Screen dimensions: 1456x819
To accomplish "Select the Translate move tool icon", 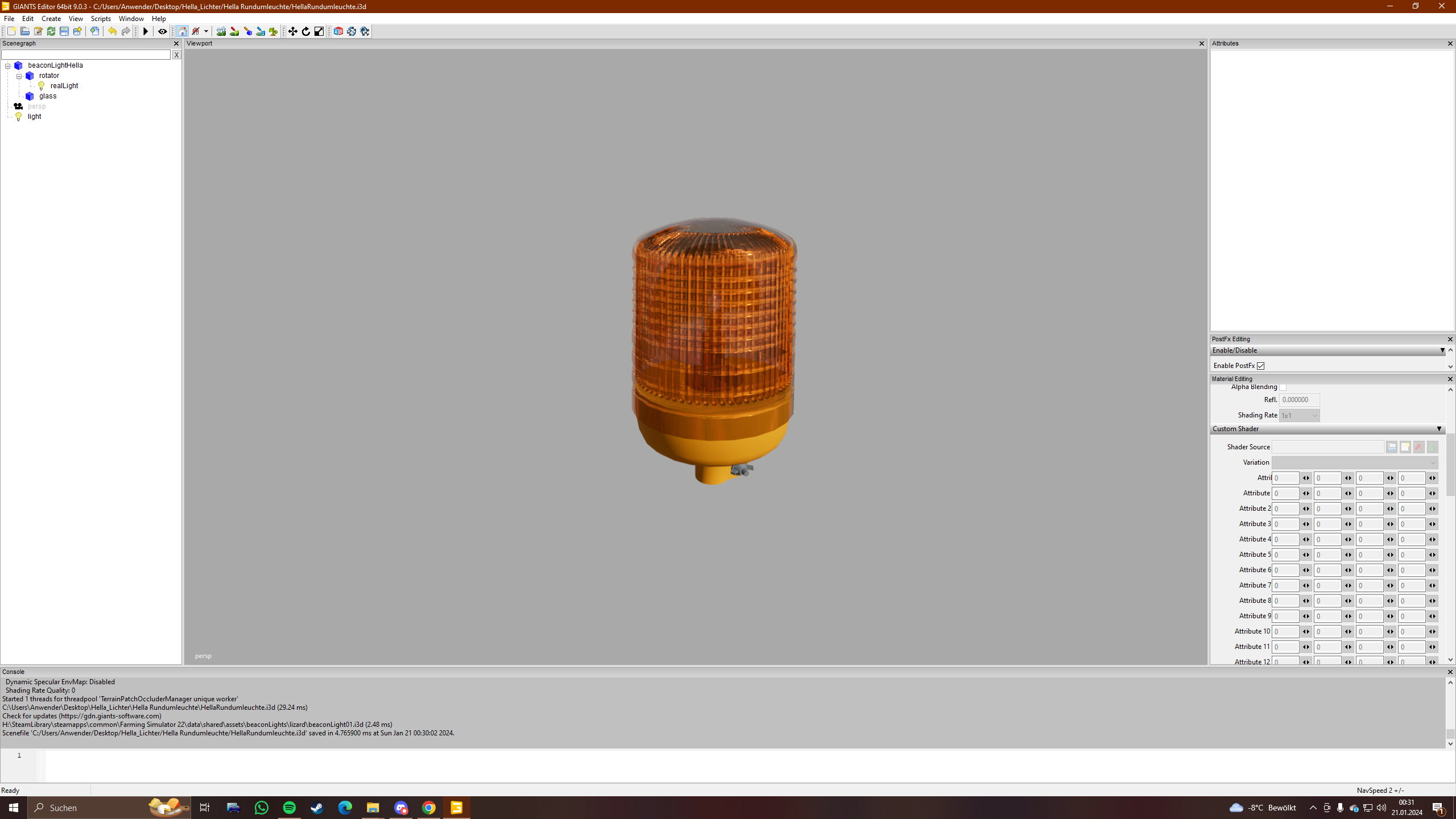I will 293,31.
